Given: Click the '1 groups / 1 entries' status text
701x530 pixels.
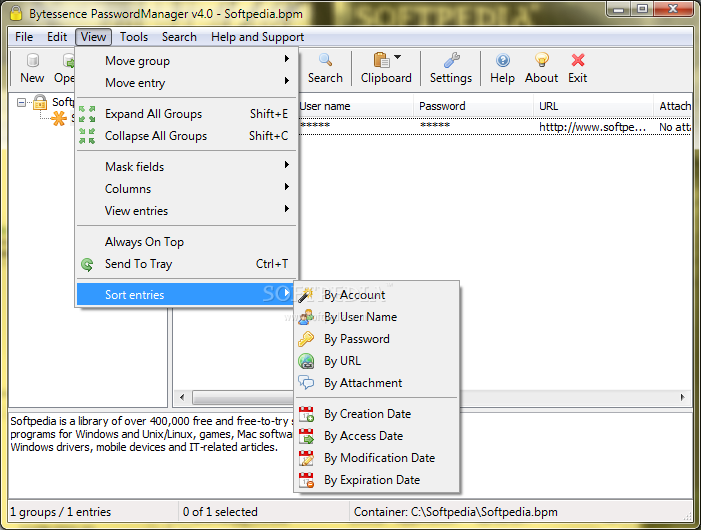Looking at the screenshot, I should pyautogui.click(x=60, y=512).
